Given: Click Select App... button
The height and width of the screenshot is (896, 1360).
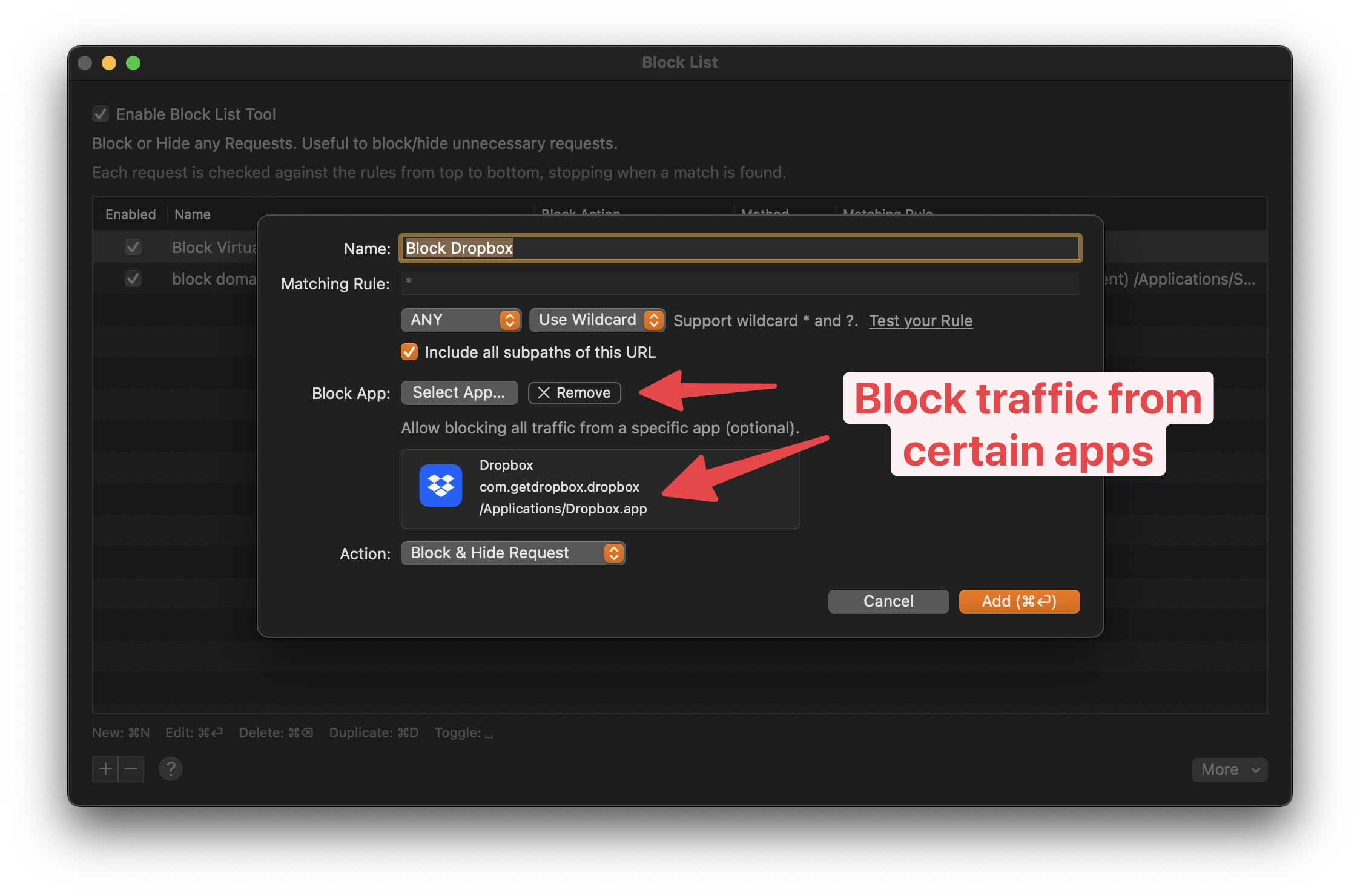Looking at the screenshot, I should 459,392.
